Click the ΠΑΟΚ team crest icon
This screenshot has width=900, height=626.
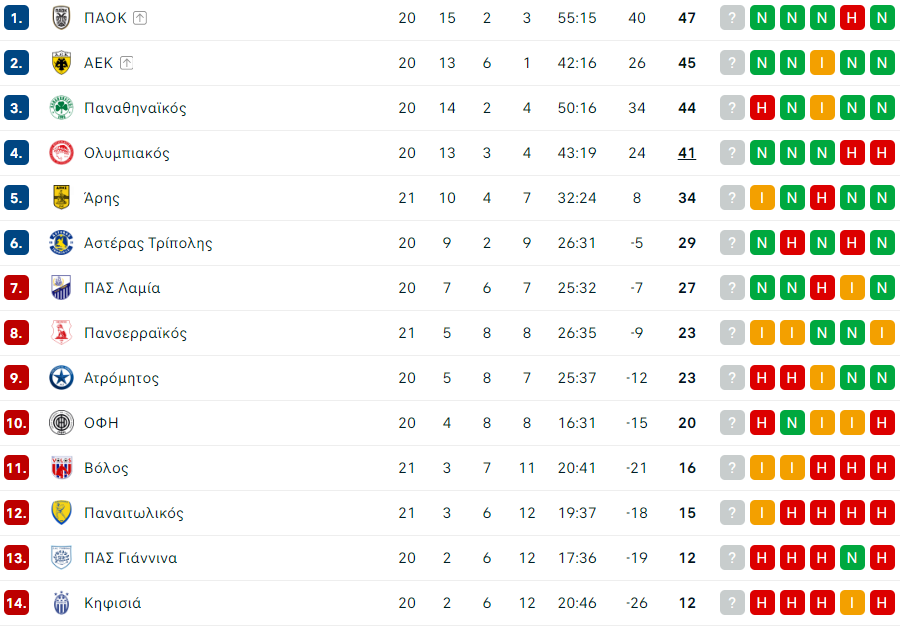[x=61, y=18]
